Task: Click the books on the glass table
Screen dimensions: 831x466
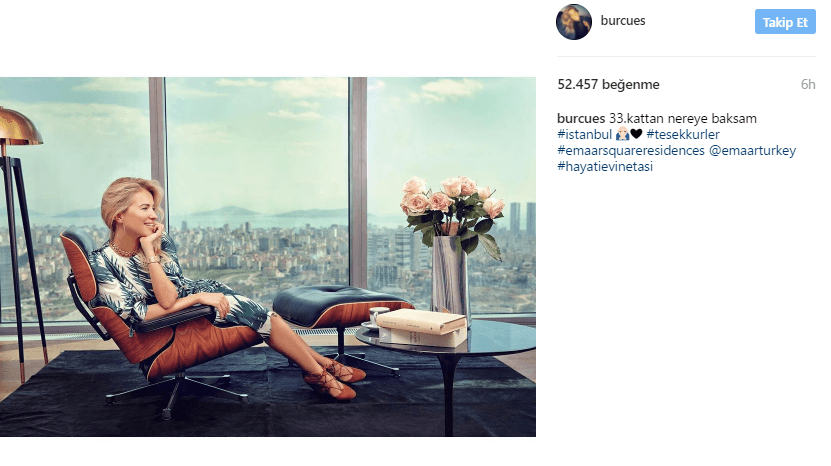Action: point(422,328)
